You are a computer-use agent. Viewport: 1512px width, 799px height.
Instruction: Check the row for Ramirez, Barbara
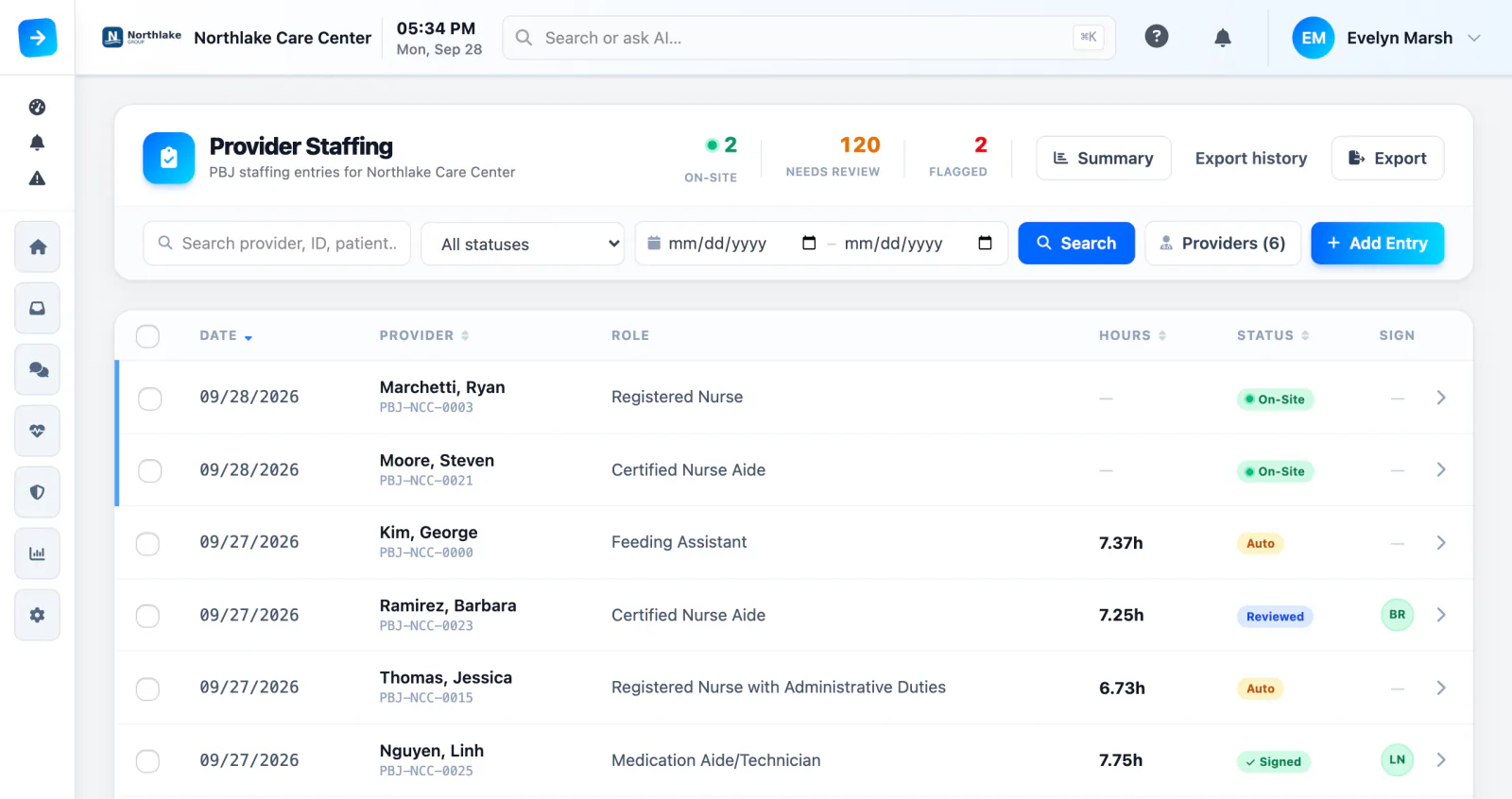[x=147, y=616]
